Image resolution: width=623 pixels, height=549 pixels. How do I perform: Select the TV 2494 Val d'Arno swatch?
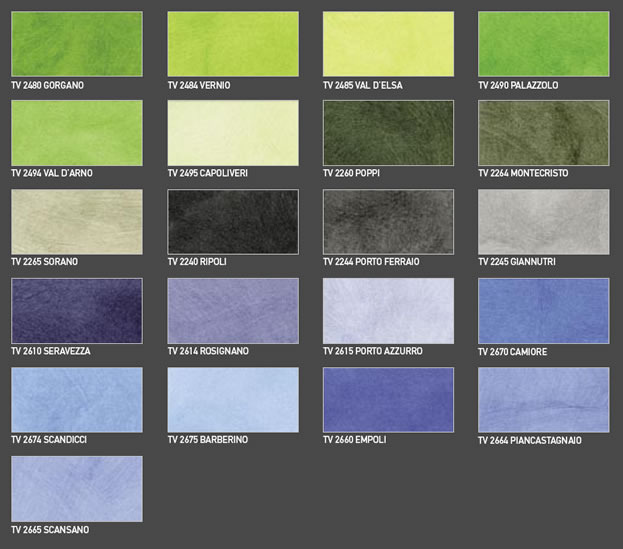pos(77,133)
